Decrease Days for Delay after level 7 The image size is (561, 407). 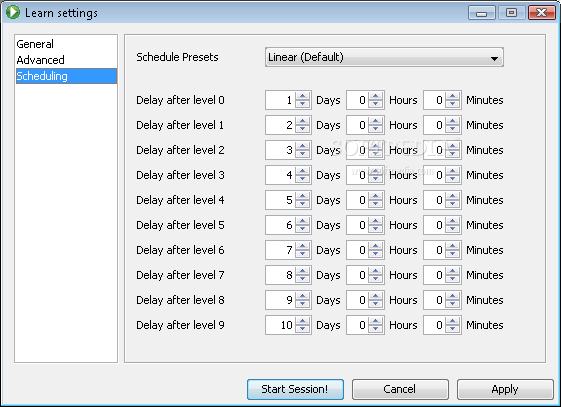[x=303, y=279]
